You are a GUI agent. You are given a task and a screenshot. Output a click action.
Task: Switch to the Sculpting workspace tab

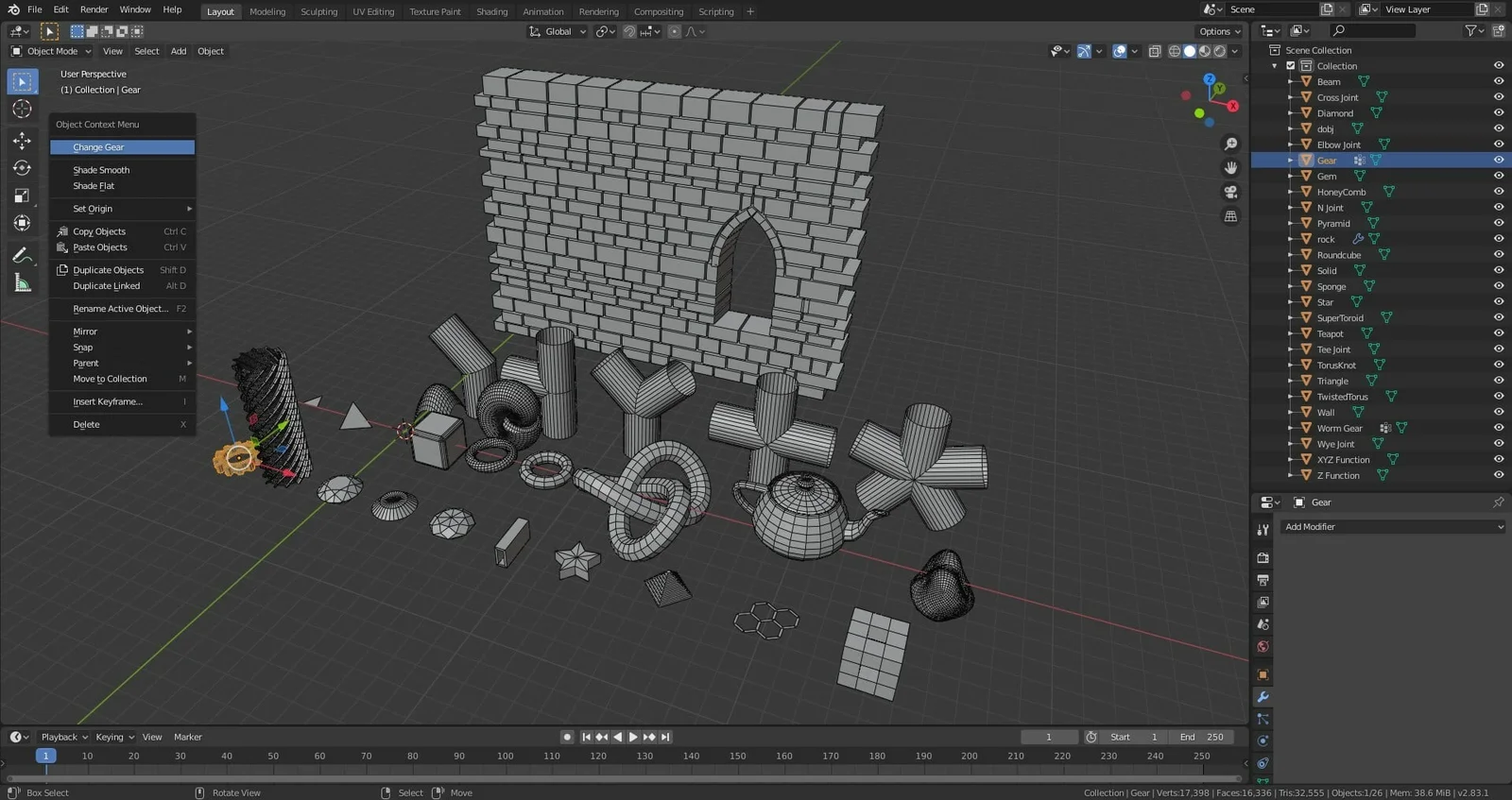318,11
